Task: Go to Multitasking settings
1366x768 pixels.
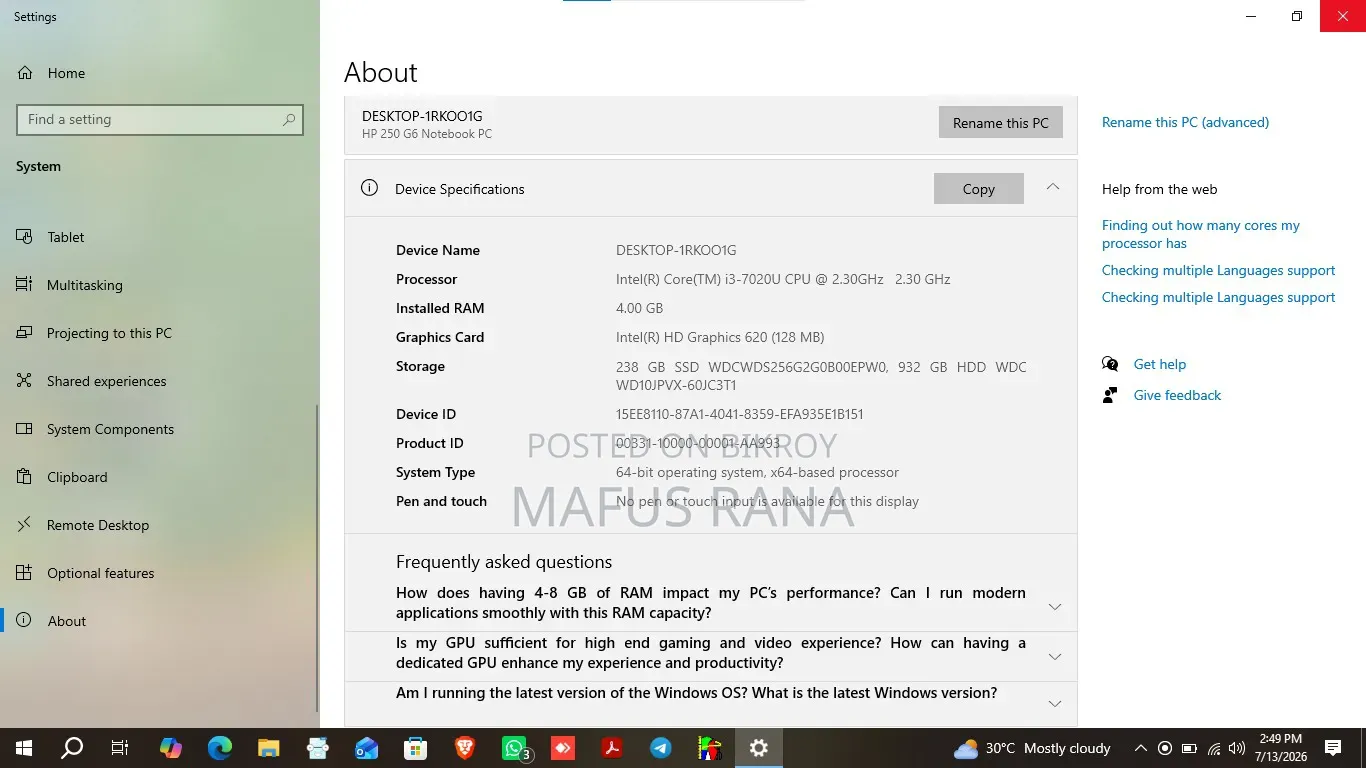Action: click(x=85, y=285)
